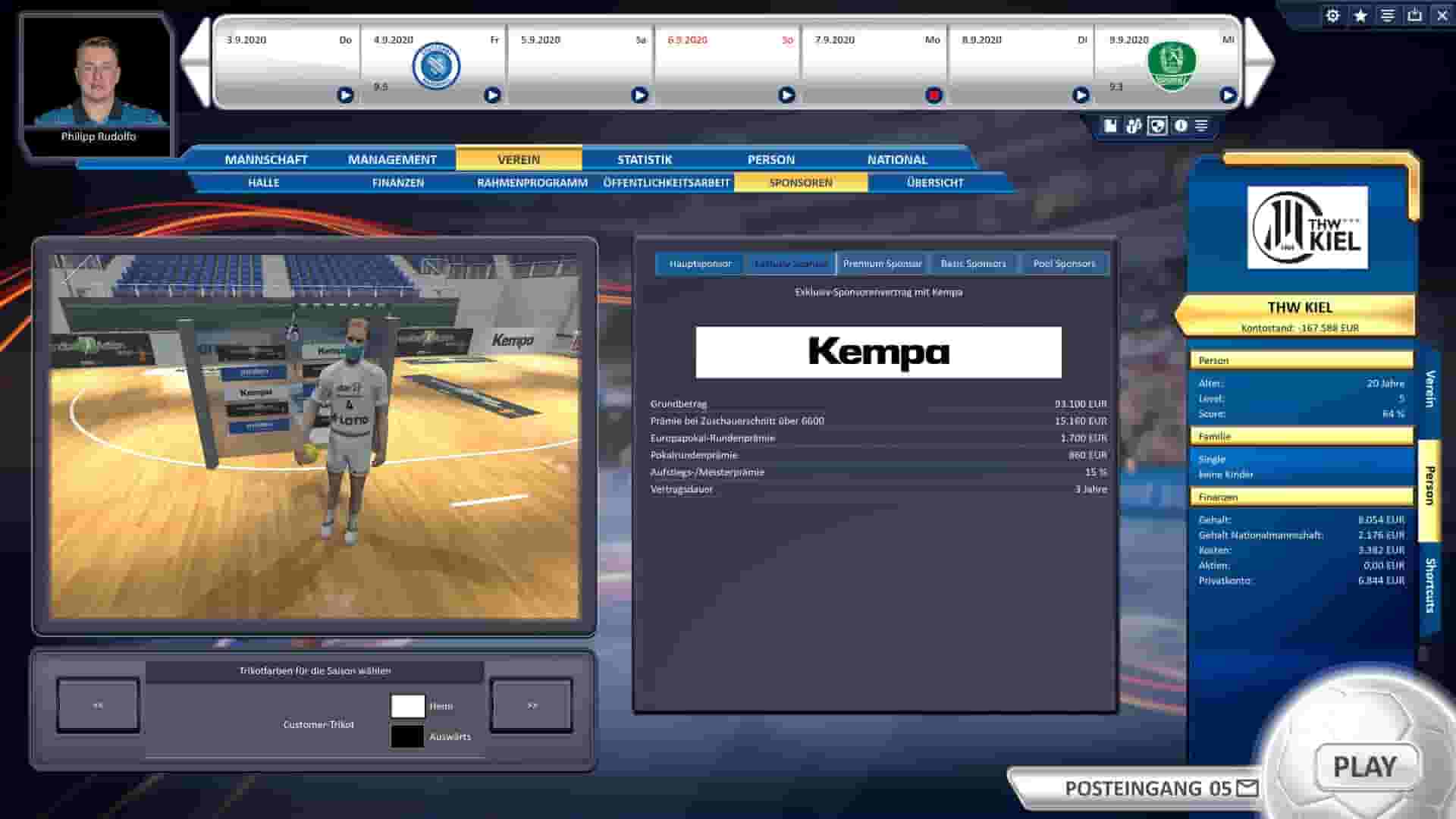Open the news/document icon above the tabs

point(1110,127)
